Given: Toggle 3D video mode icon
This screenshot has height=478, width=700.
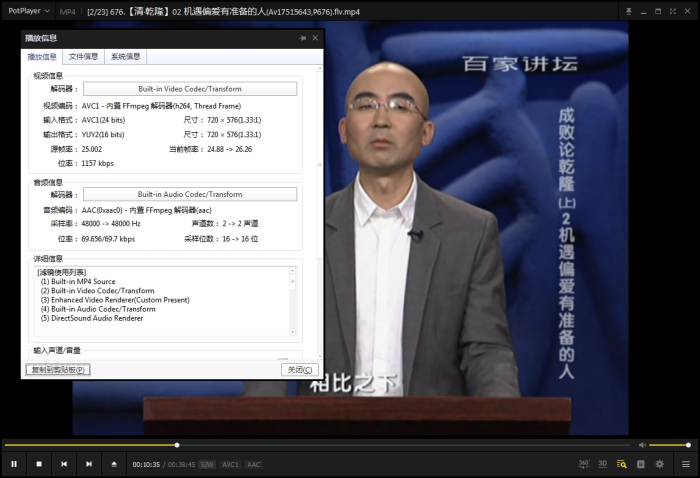Looking at the screenshot, I should point(603,464).
